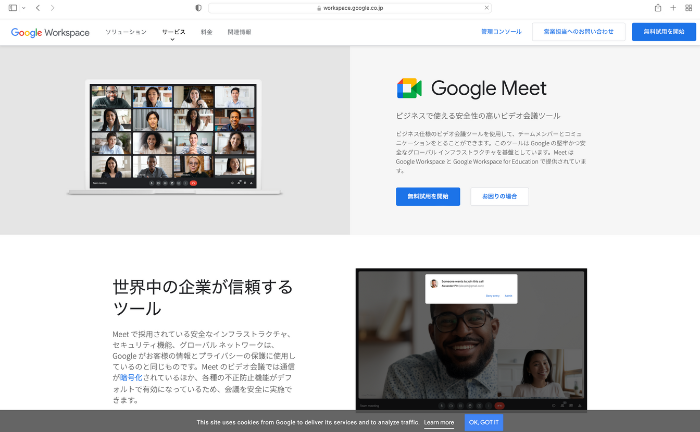
Task: Go forward with the browser forward arrow
Action: pos(52,8)
